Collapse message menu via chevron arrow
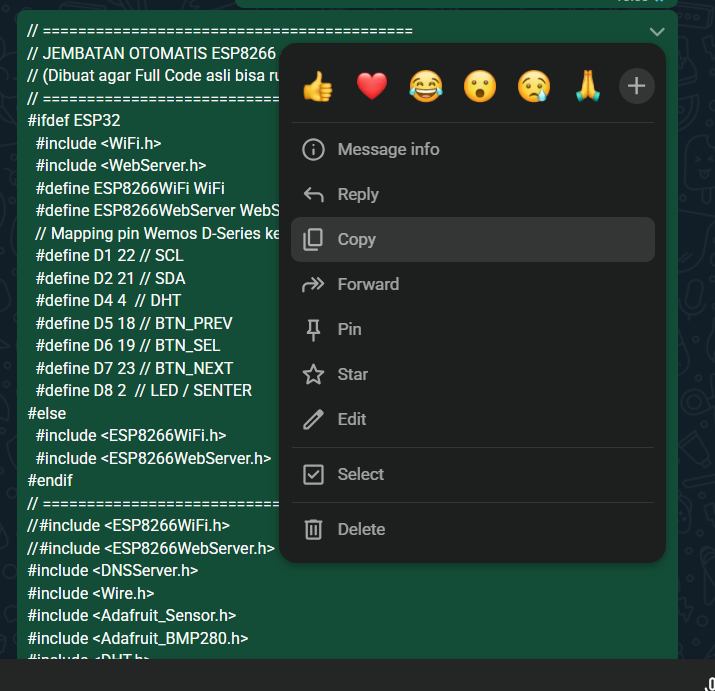This screenshot has width=715, height=691. click(656, 32)
